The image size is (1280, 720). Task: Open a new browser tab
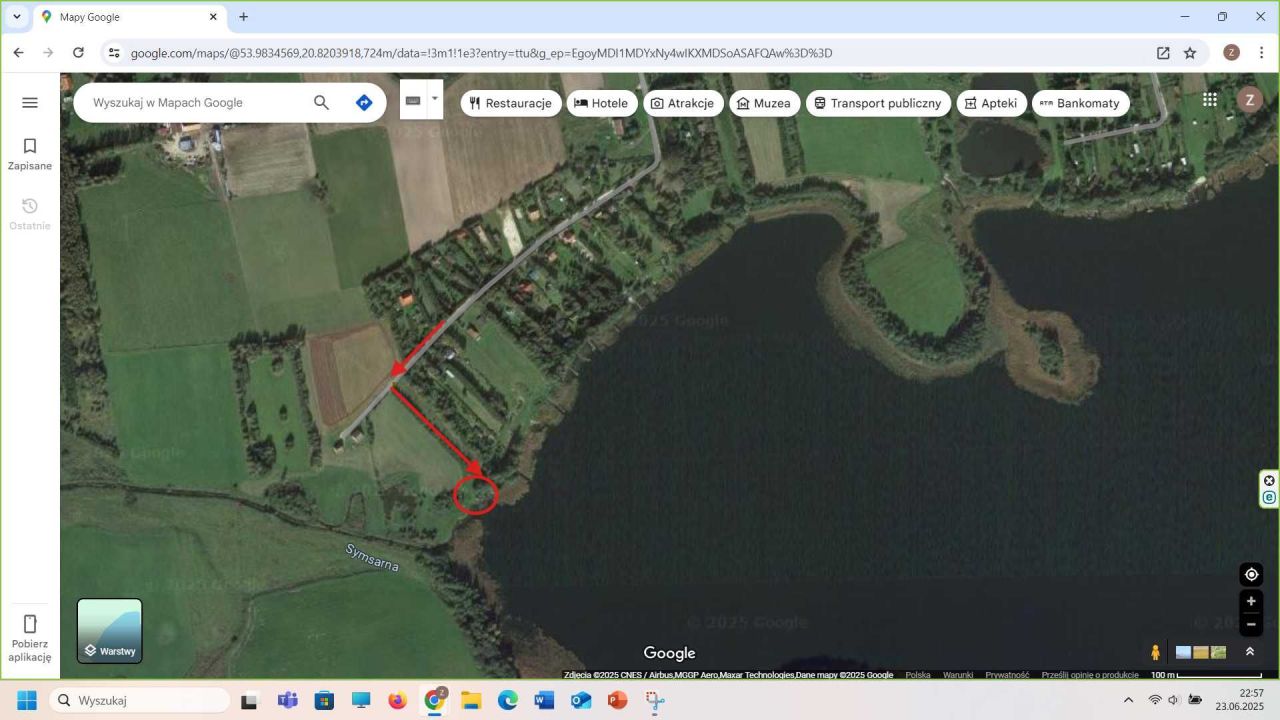[x=243, y=17]
